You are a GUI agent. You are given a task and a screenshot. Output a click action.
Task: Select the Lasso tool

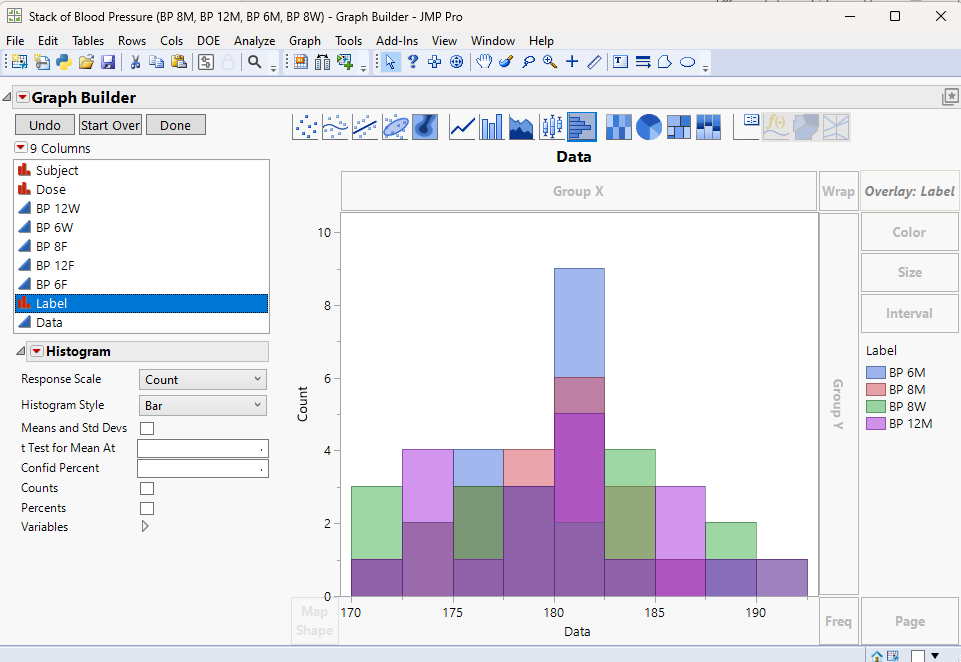(528, 62)
